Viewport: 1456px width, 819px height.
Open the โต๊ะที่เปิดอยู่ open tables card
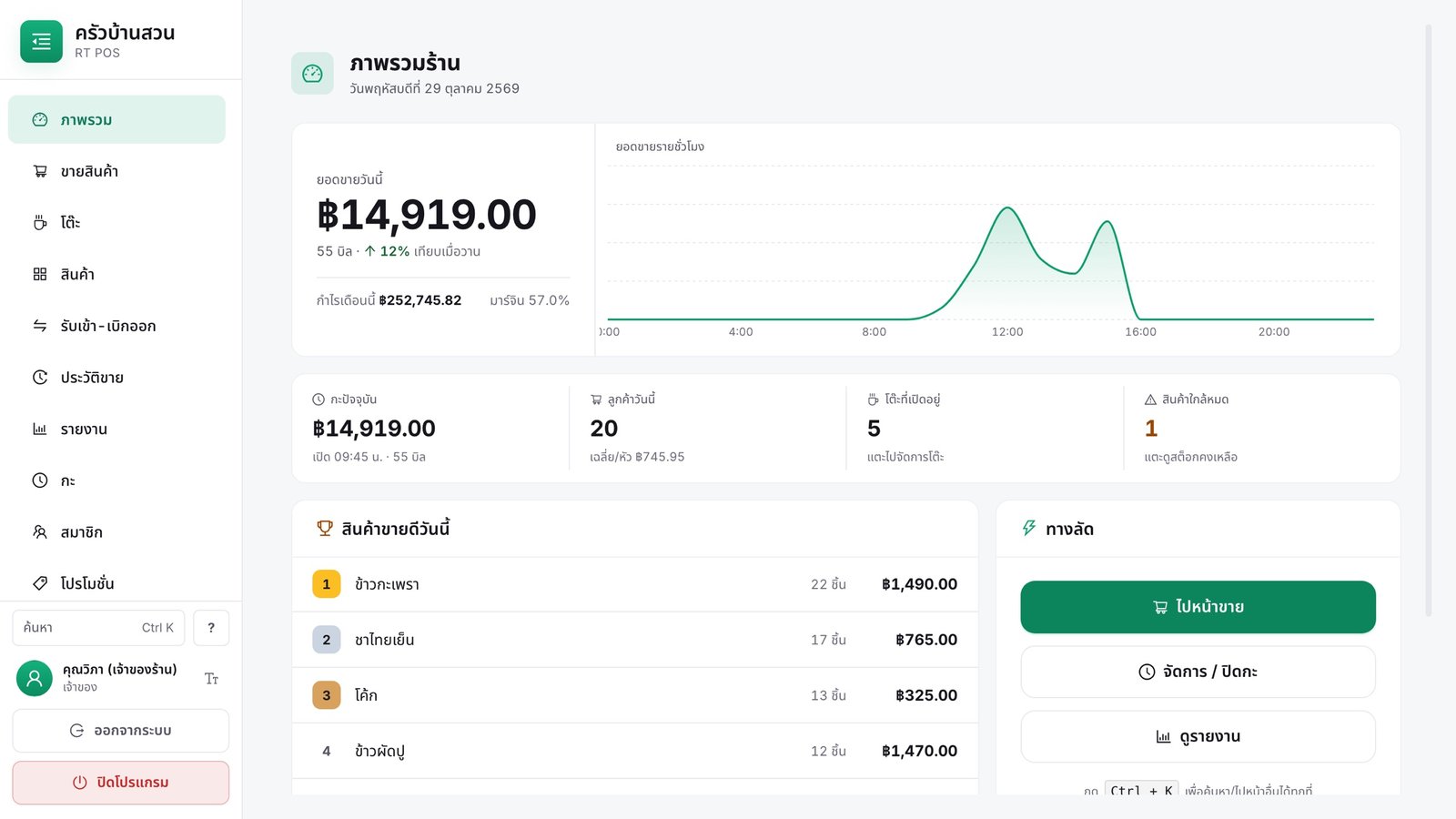pyautogui.click(x=986, y=428)
